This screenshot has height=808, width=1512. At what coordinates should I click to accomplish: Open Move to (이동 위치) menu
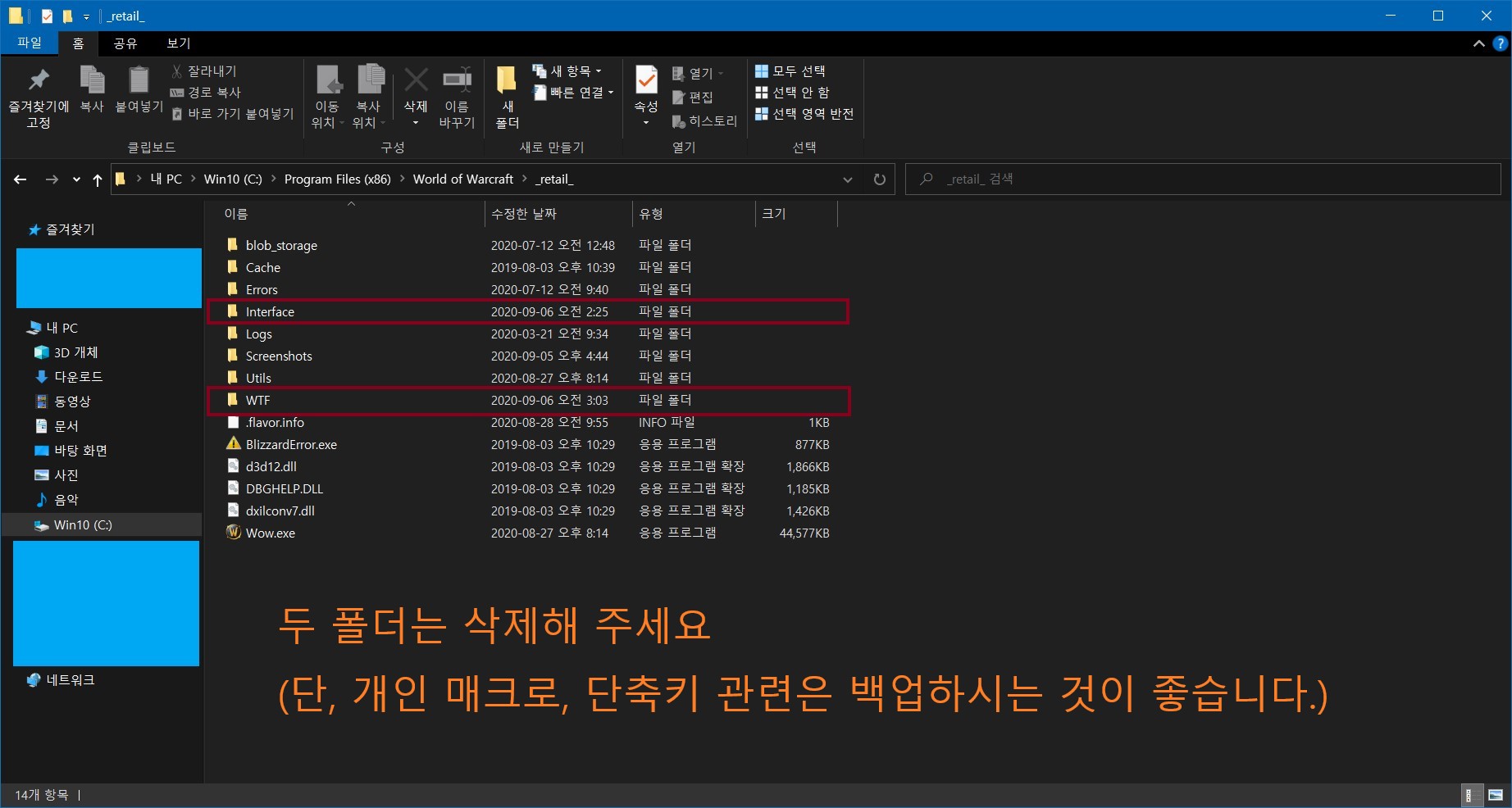(x=328, y=96)
